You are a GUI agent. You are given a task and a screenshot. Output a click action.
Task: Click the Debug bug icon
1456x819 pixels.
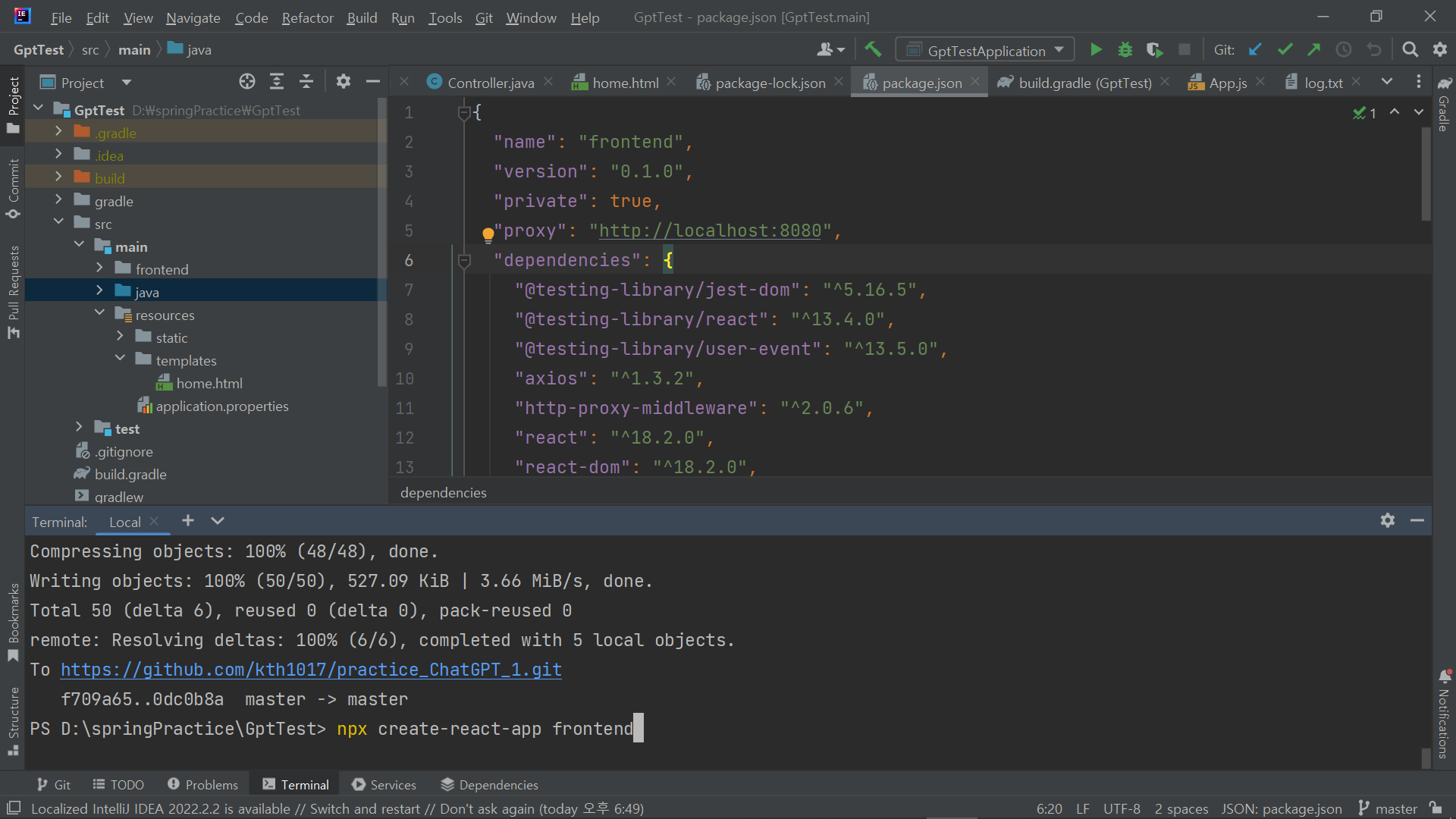click(1125, 50)
